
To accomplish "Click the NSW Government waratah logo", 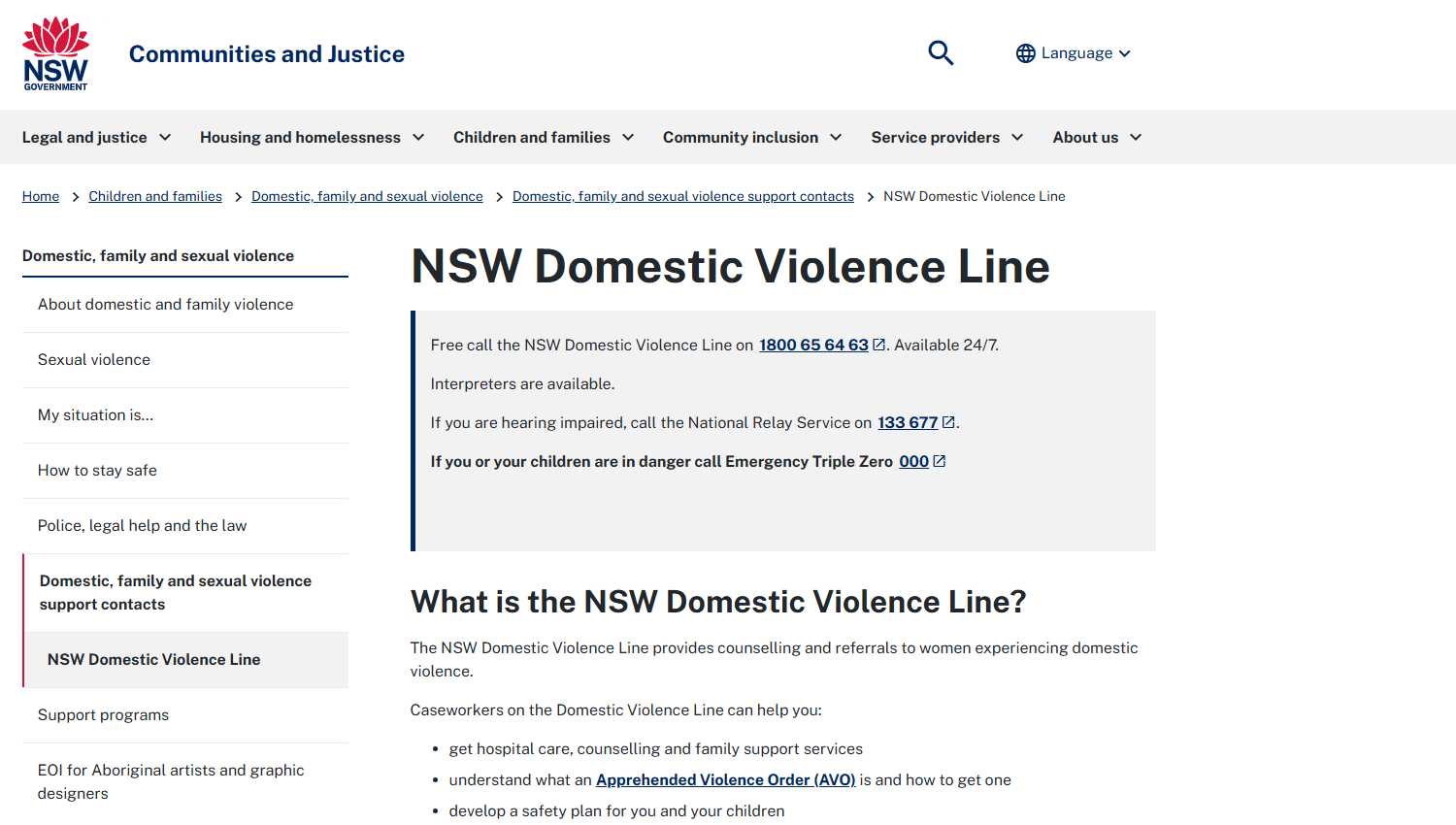I will point(55,53).
